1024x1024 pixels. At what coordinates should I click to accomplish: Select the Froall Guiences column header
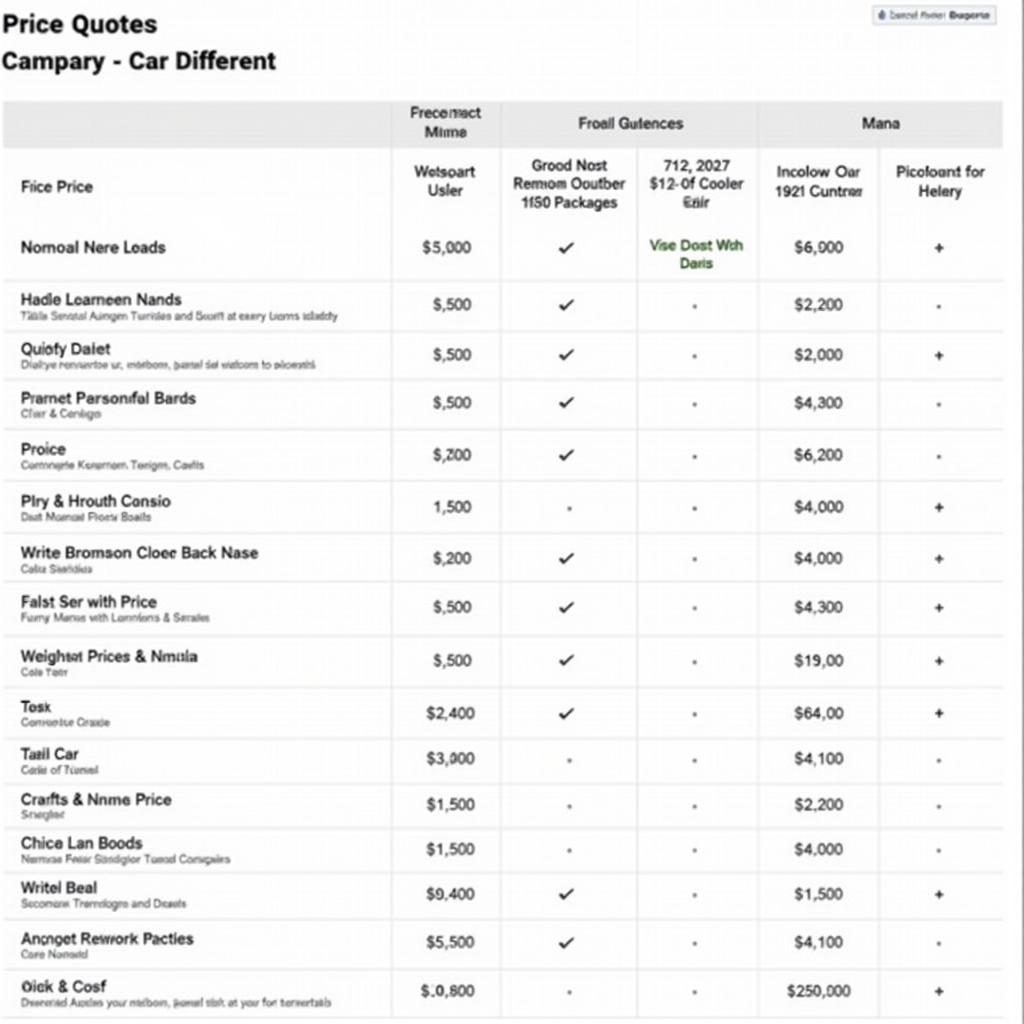[630, 124]
